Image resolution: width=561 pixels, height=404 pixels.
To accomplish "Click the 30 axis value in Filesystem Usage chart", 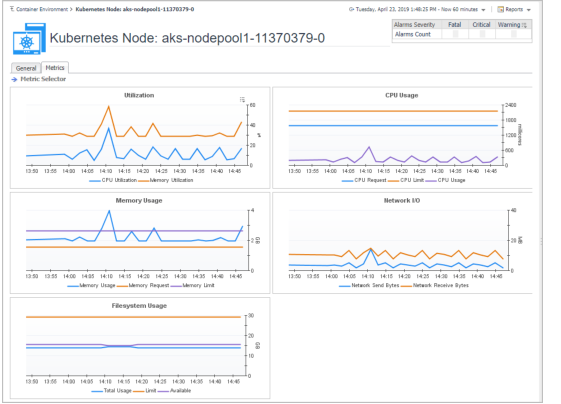I will pos(251,316).
